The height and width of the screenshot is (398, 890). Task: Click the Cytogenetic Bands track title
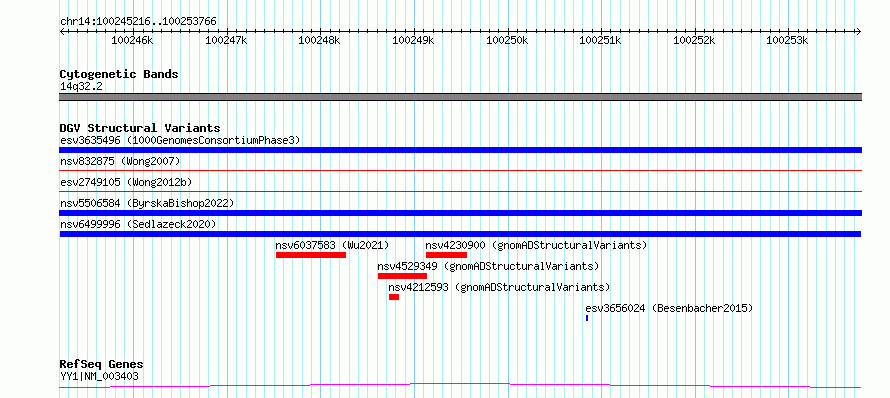click(119, 74)
